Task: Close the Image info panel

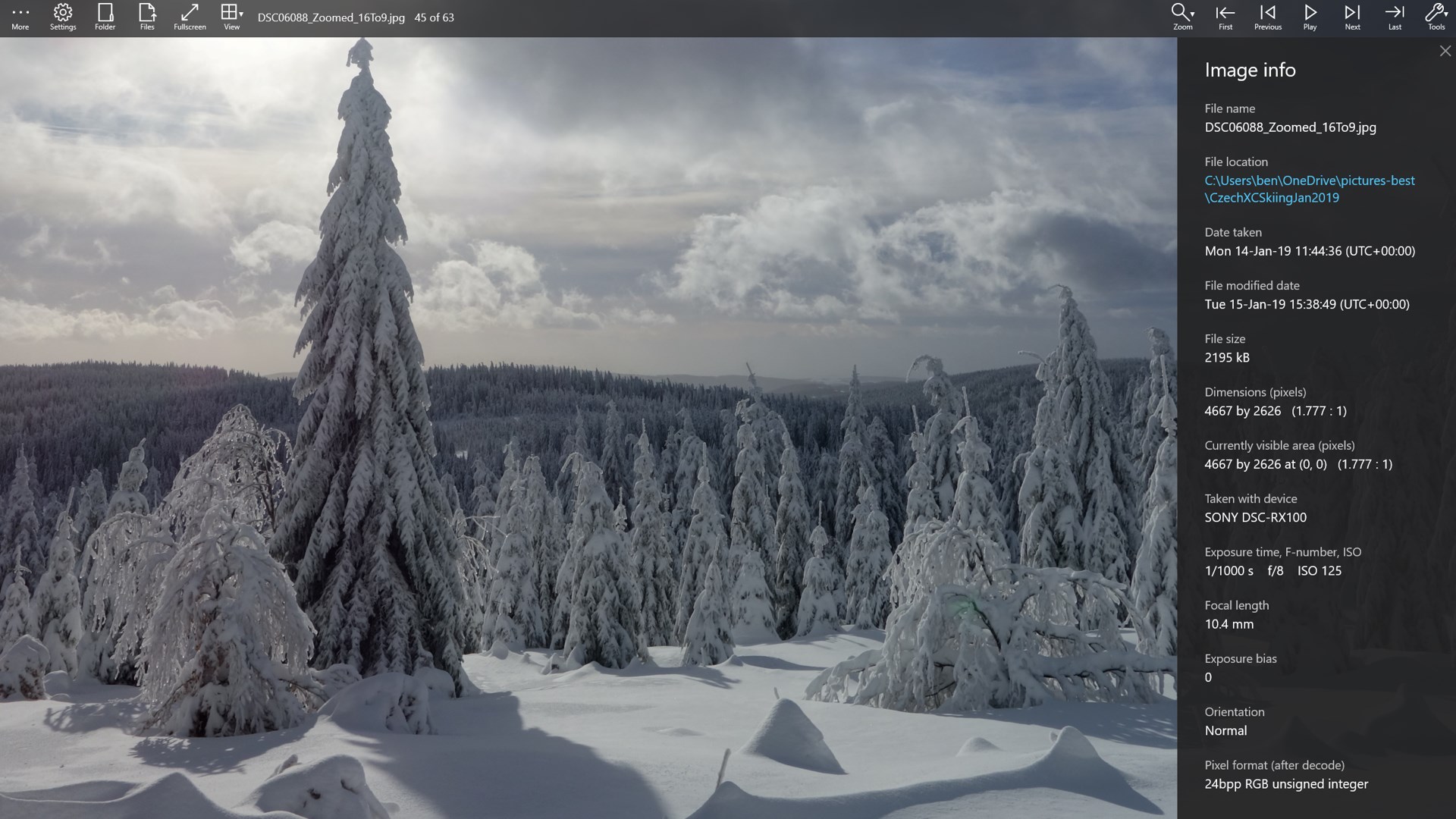Action: (1445, 50)
